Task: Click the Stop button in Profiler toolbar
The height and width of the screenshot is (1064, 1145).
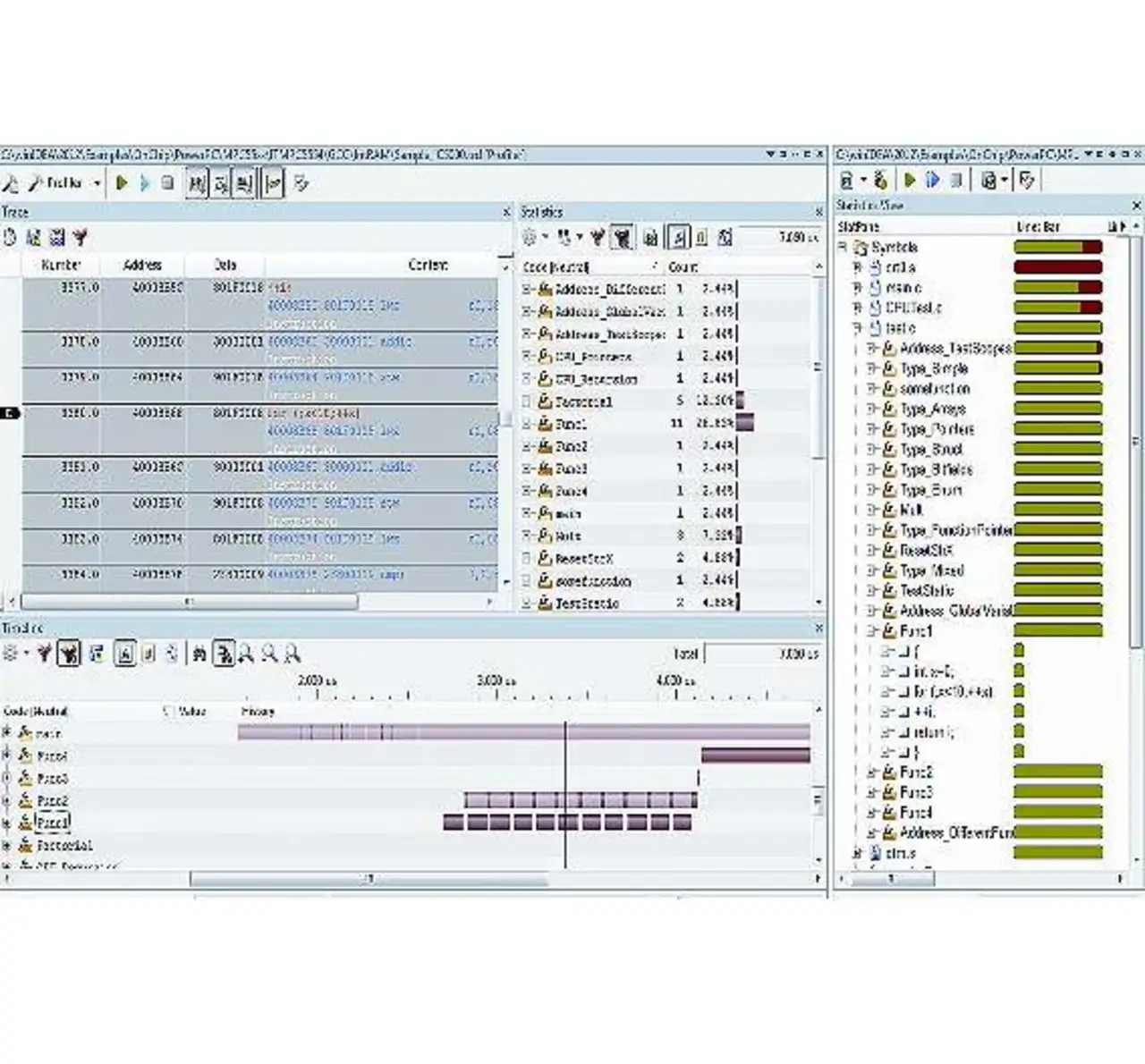Action: coord(167,183)
